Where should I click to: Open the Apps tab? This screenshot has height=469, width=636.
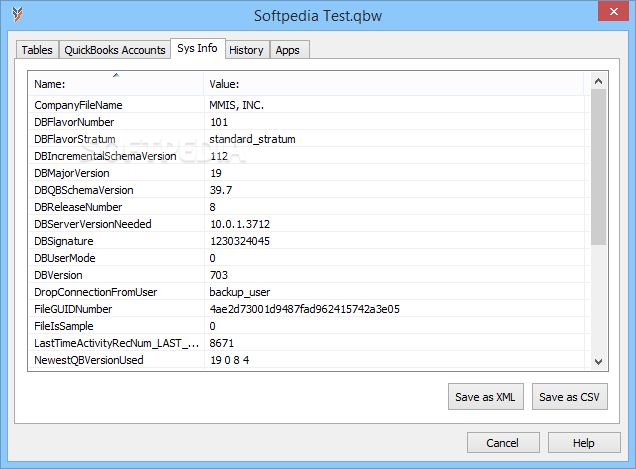pos(288,50)
